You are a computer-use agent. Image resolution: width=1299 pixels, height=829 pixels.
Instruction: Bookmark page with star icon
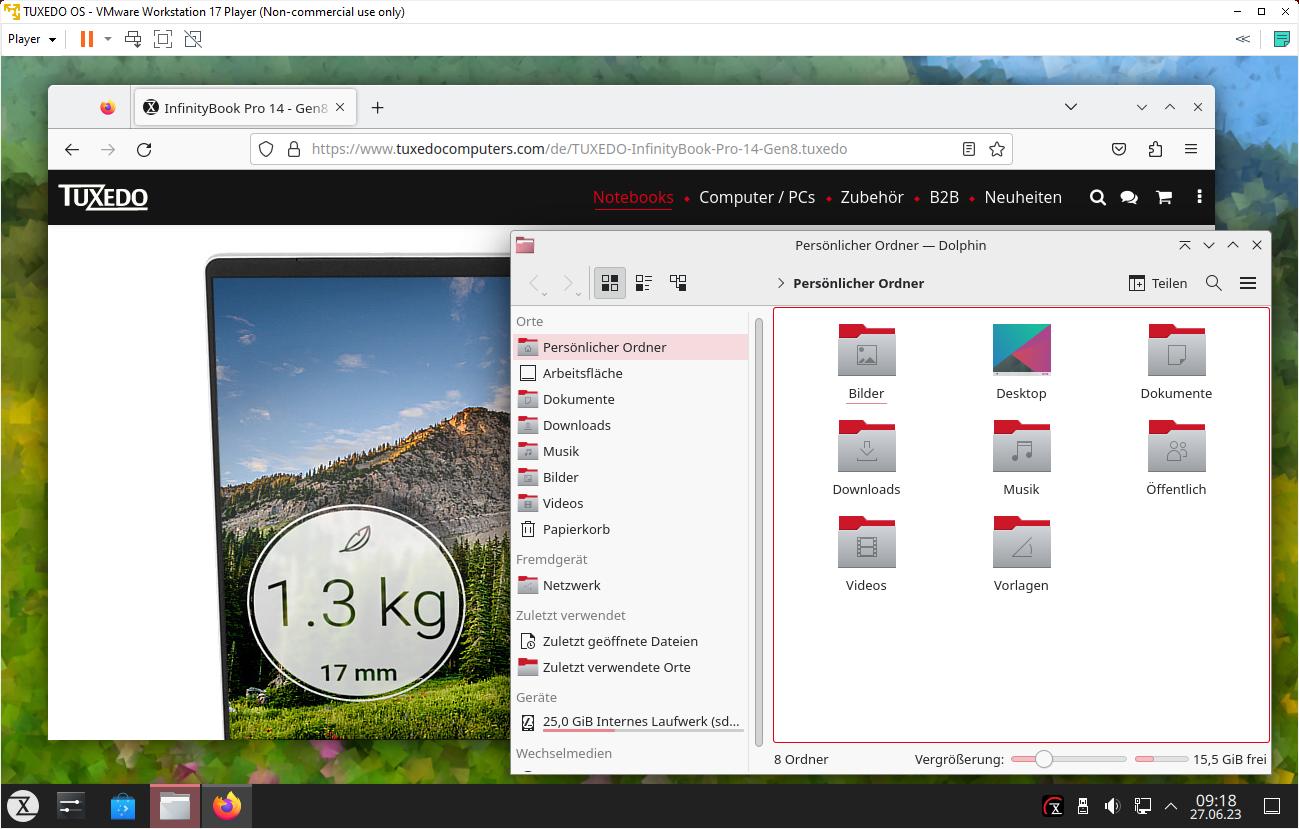point(997,149)
